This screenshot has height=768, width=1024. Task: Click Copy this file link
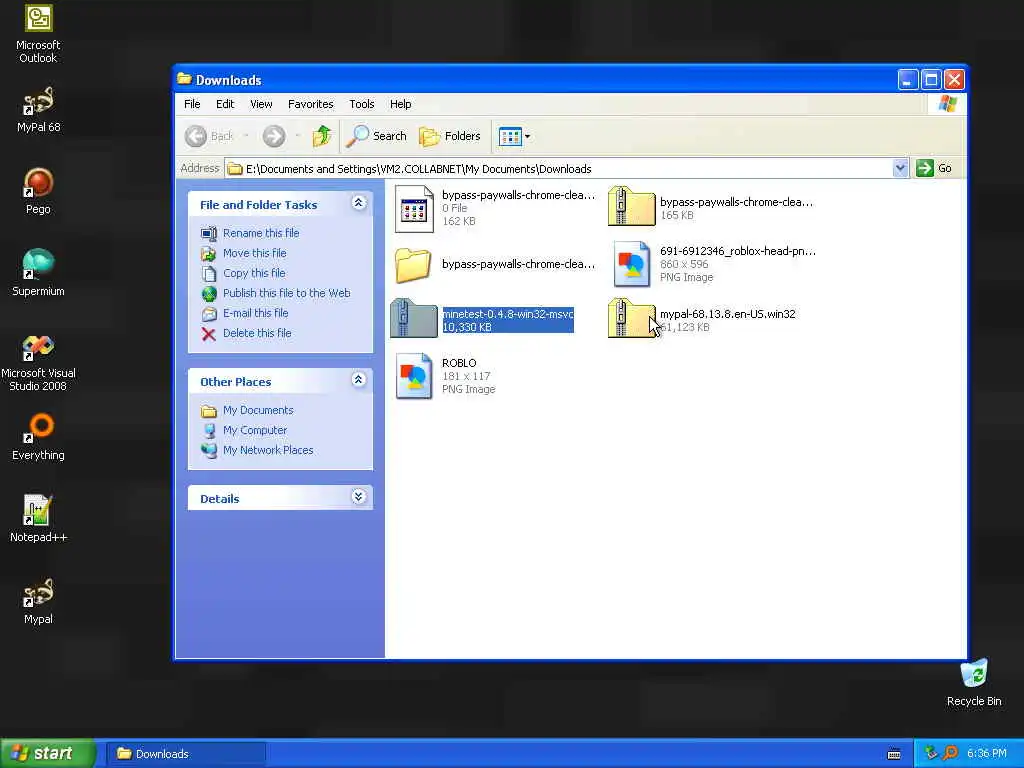(253, 273)
